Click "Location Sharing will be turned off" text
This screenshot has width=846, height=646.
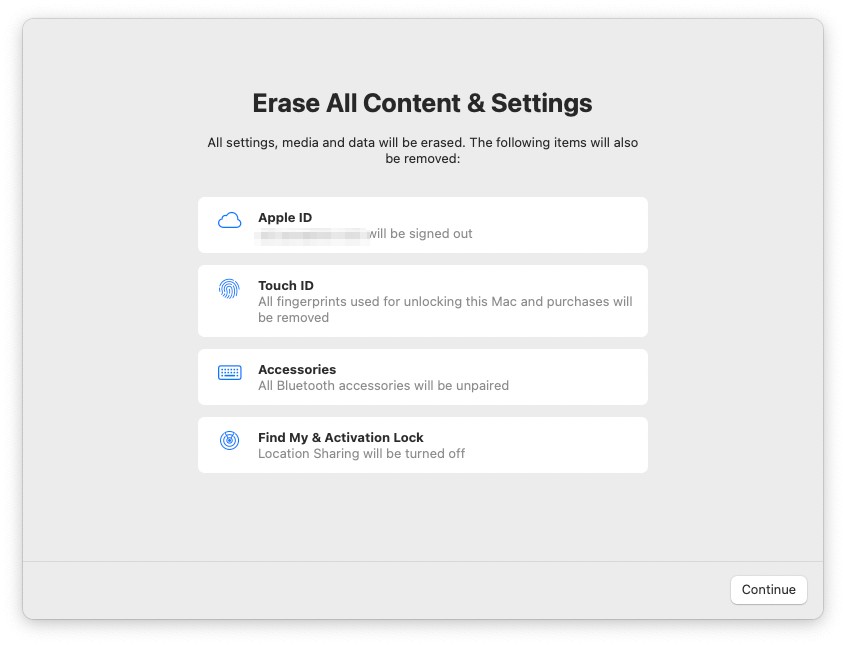point(361,454)
